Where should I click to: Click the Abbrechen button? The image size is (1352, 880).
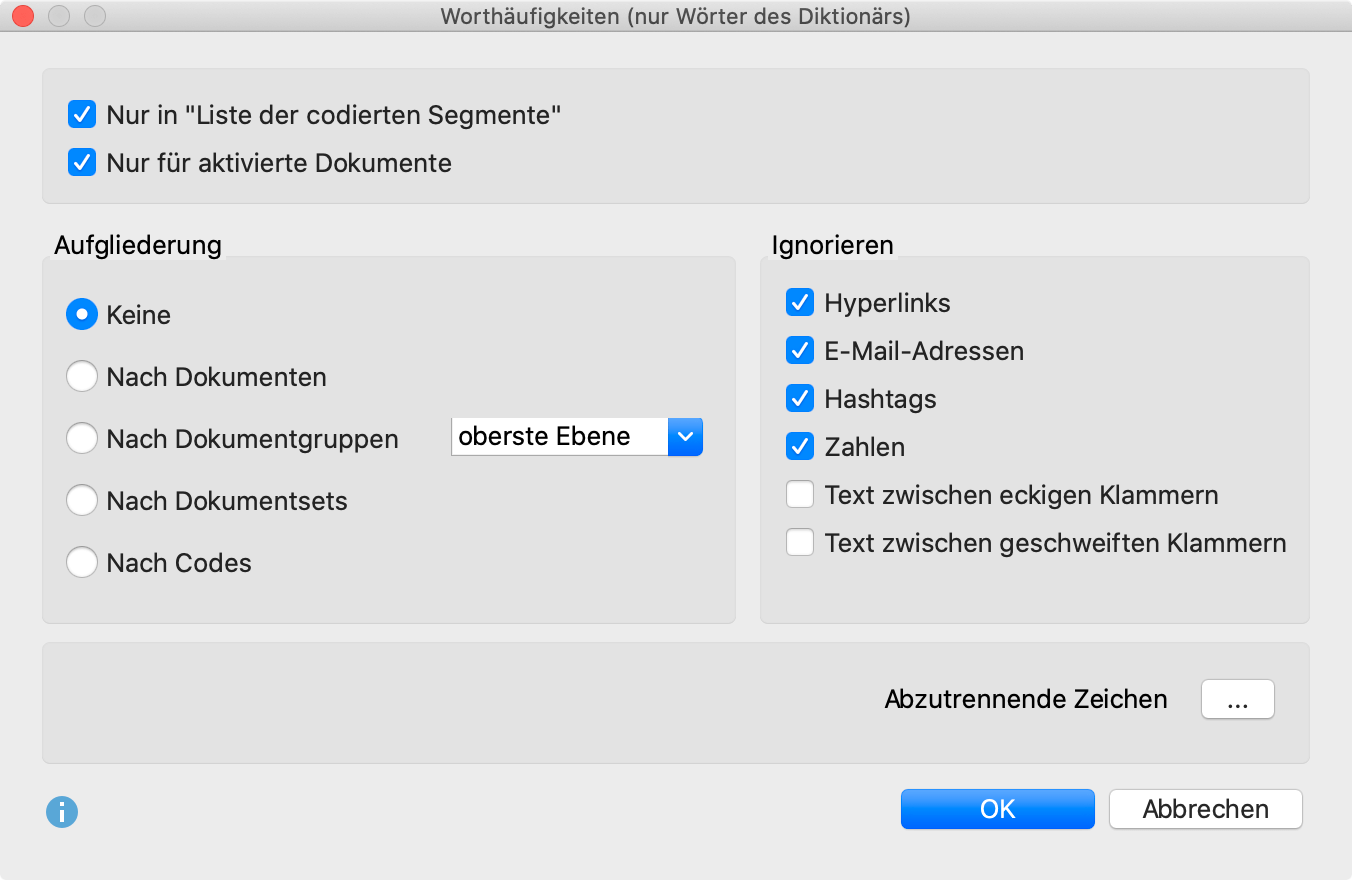coord(1206,809)
